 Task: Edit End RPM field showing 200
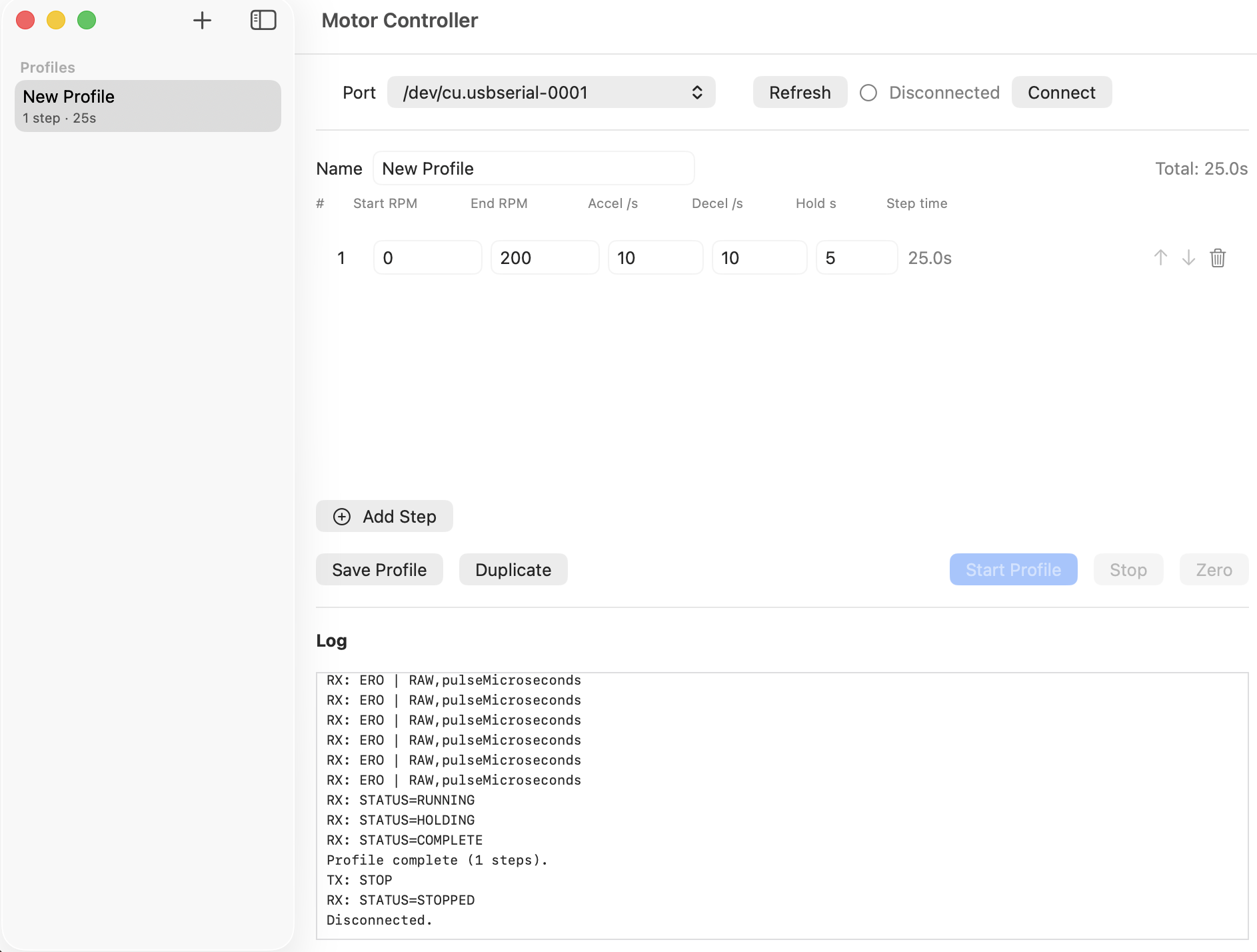coord(545,257)
